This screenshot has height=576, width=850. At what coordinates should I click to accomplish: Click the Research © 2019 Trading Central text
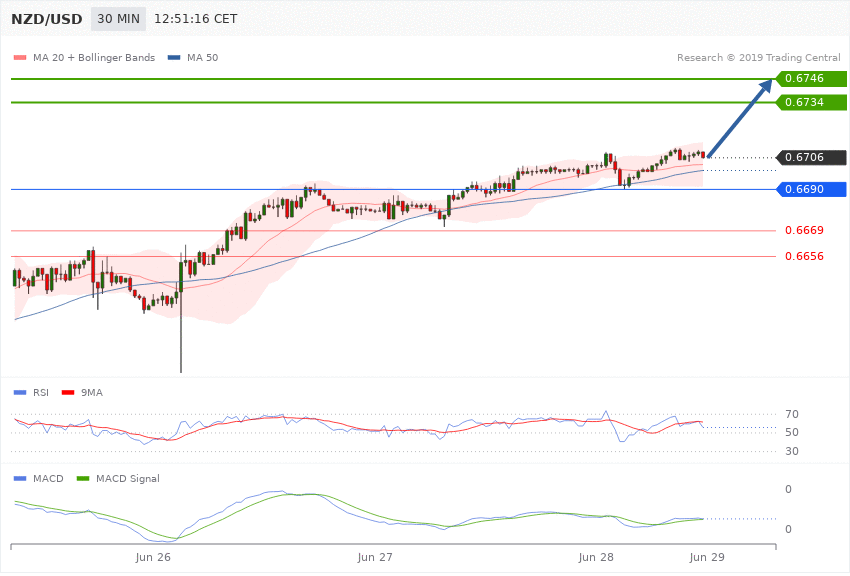pyautogui.click(x=758, y=57)
